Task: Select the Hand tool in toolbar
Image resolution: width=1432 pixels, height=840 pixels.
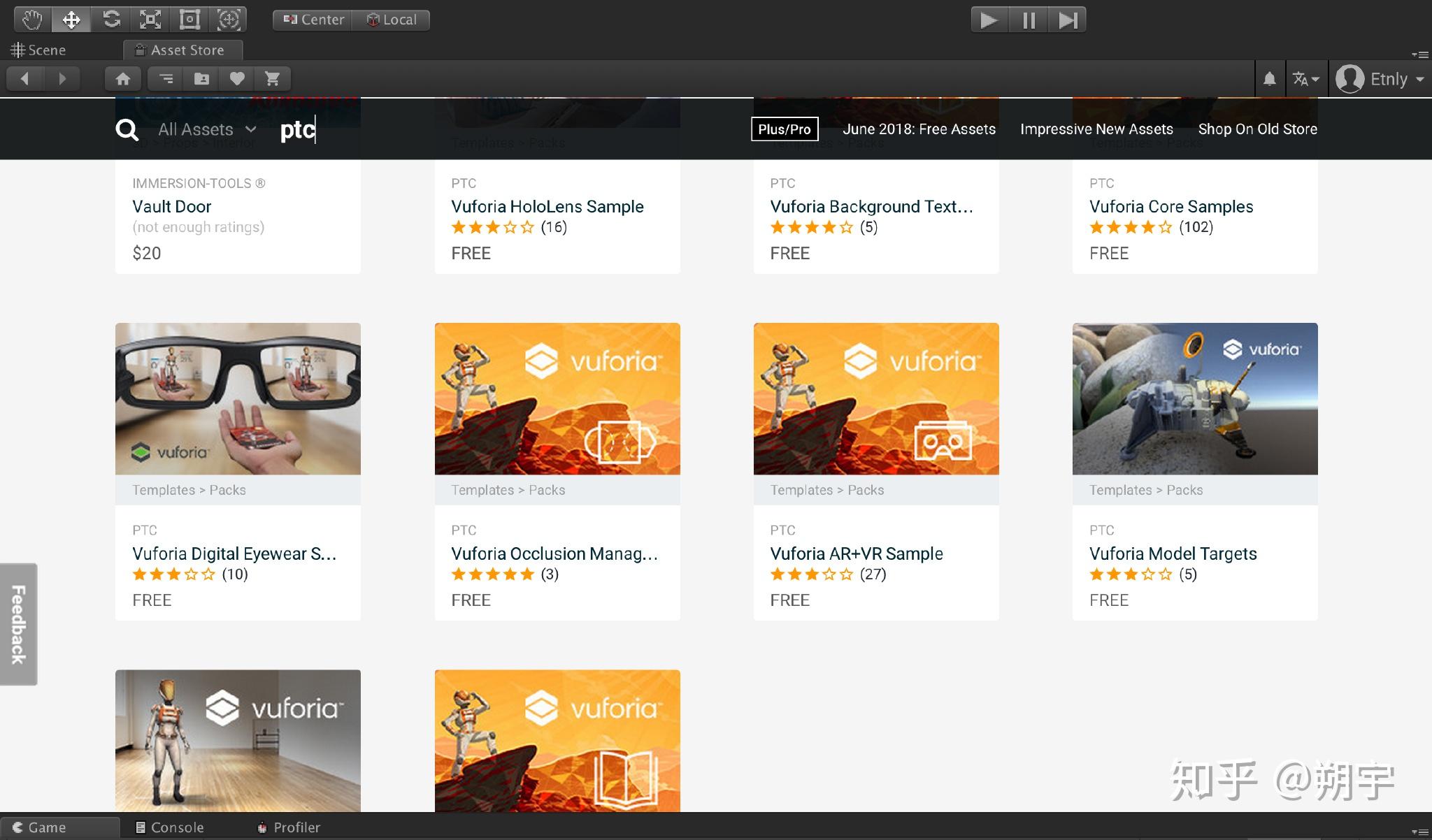Action: click(x=32, y=20)
